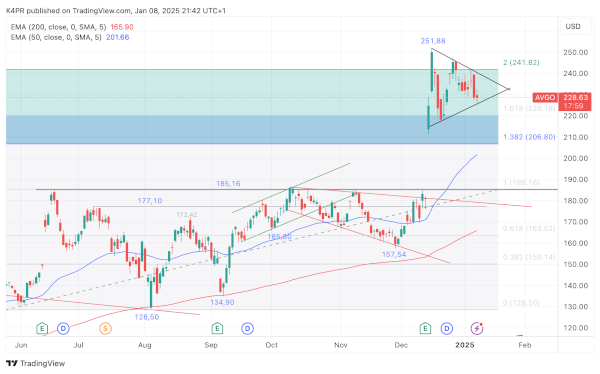Click the earnings E icon near Jun
Image resolution: width=600 pixels, height=374 pixels.
pos(42,328)
